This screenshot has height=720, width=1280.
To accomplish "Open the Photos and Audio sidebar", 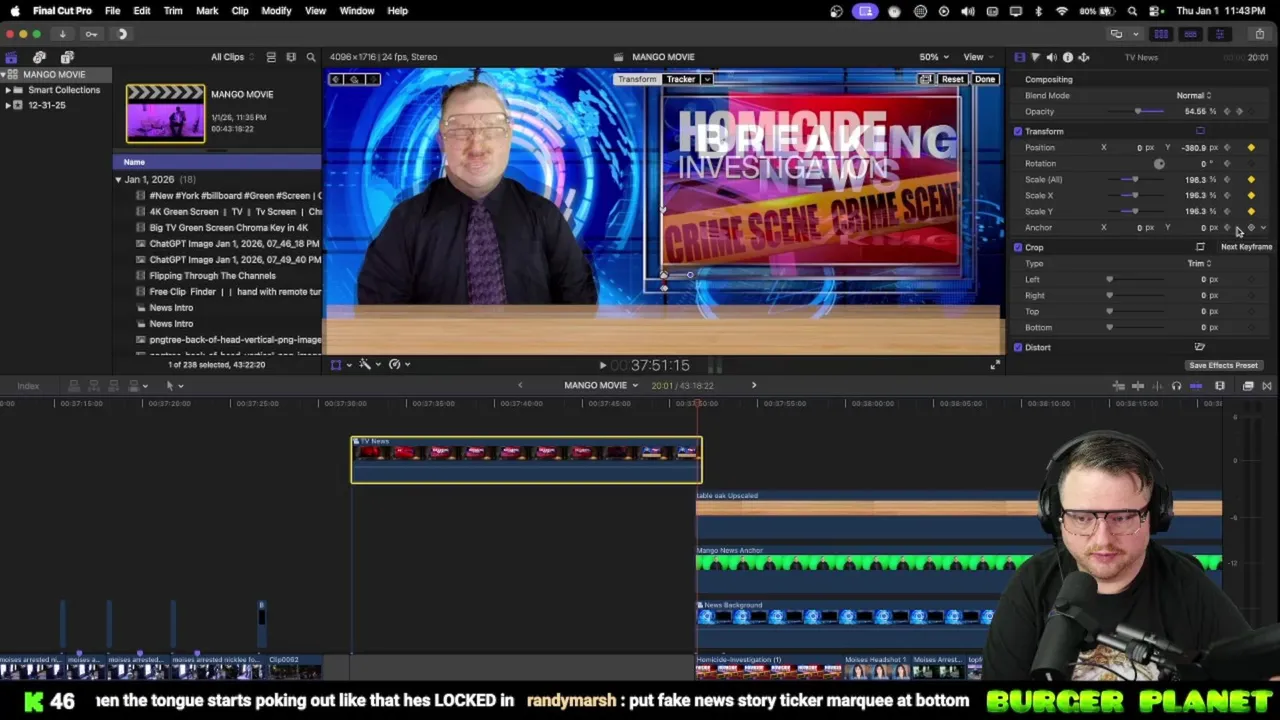I will 39,57.
